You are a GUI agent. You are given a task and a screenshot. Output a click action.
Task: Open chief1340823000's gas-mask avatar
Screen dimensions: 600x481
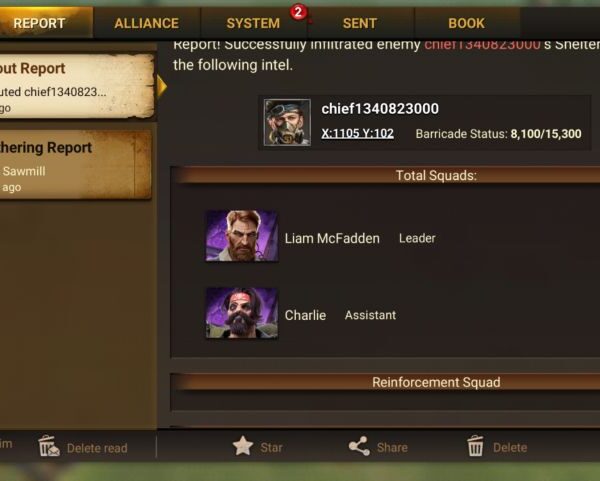pyautogui.click(x=287, y=122)
